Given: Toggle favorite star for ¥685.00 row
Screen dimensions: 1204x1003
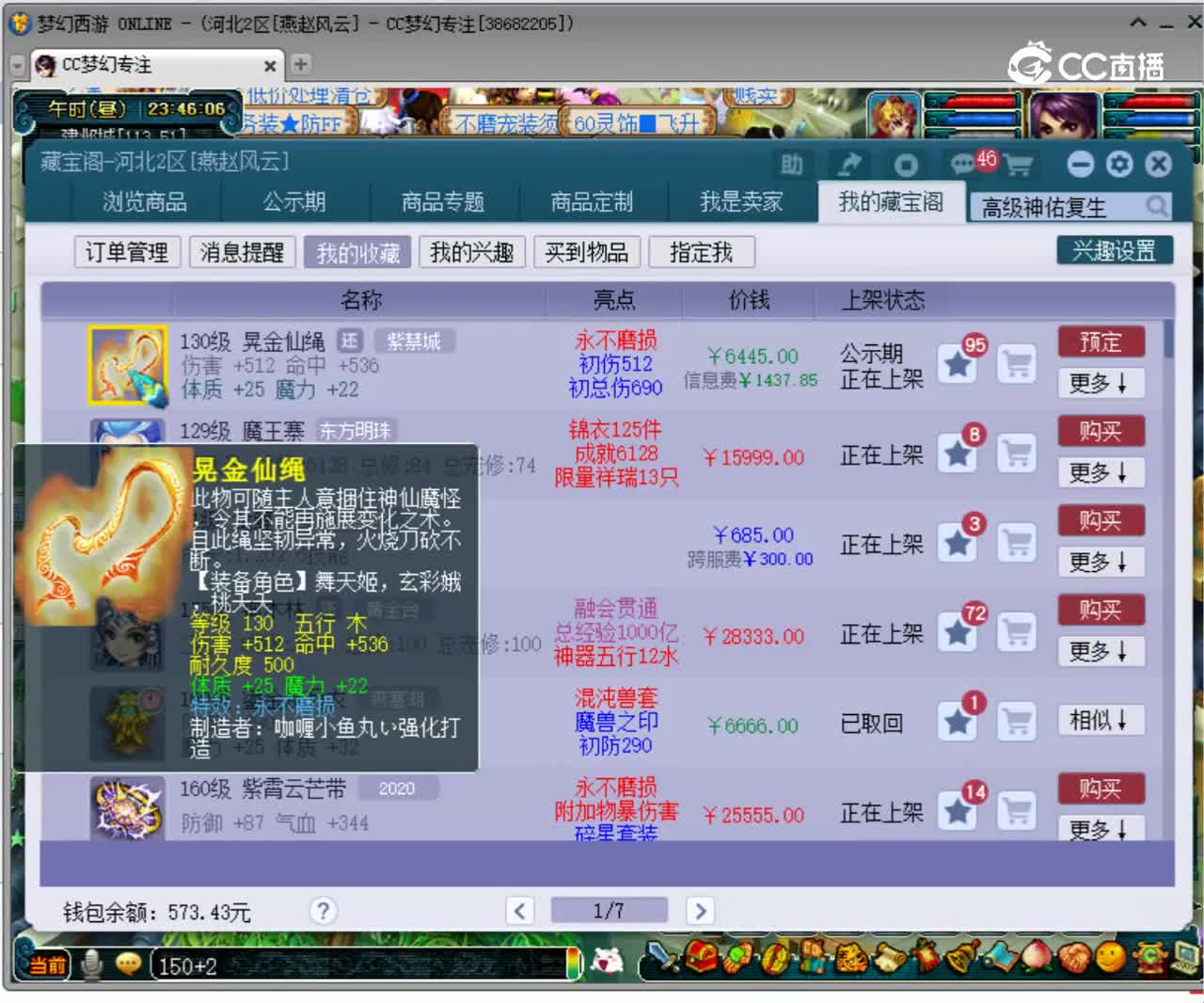Looking at the screenshot, I should tap(958, 543).
